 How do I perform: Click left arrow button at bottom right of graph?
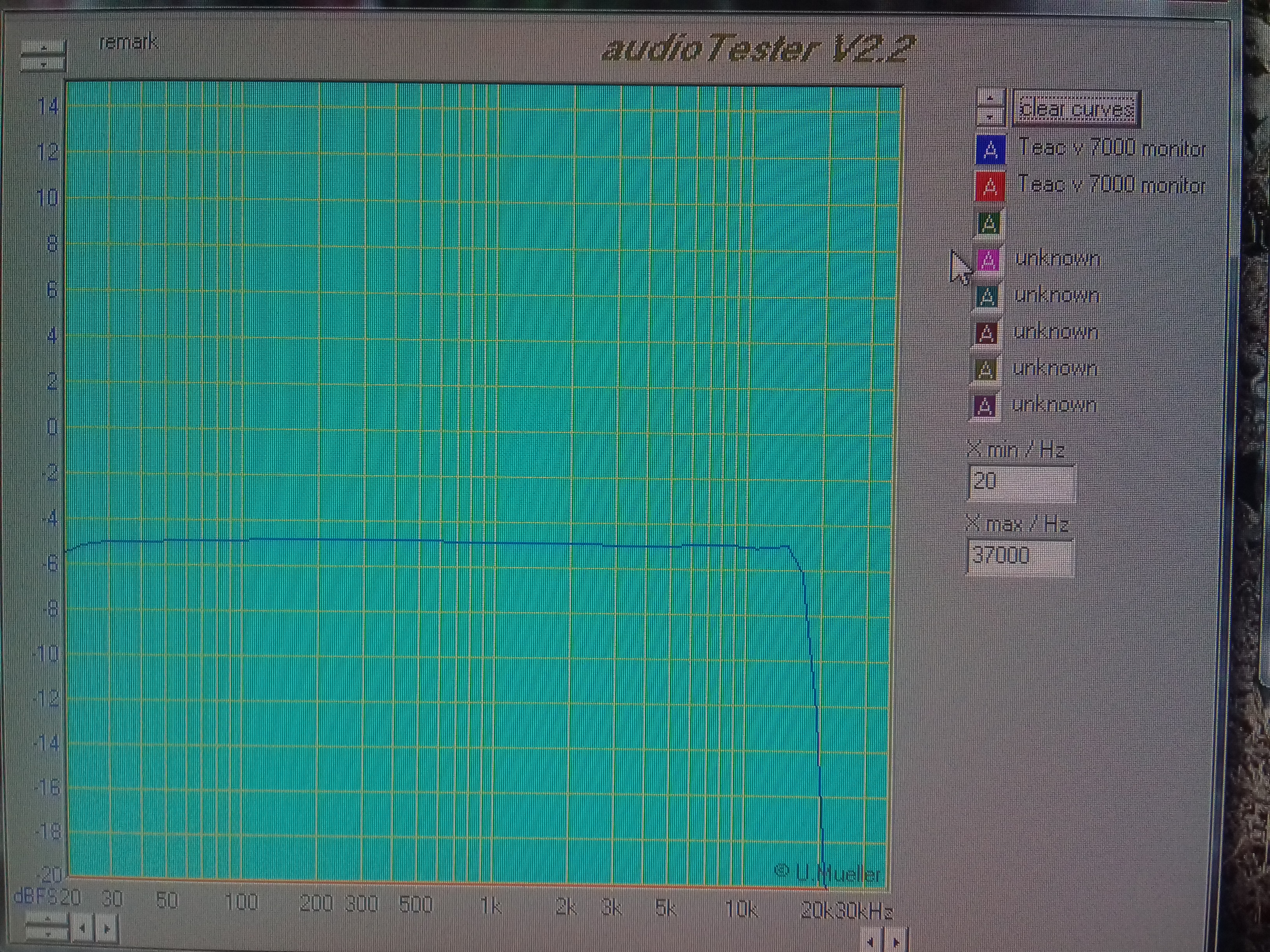[x=870, y=943]
